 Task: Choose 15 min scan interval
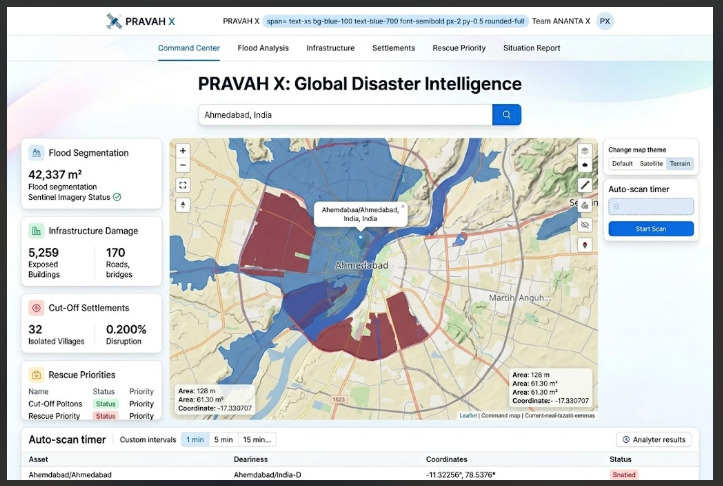click(257, 440)
